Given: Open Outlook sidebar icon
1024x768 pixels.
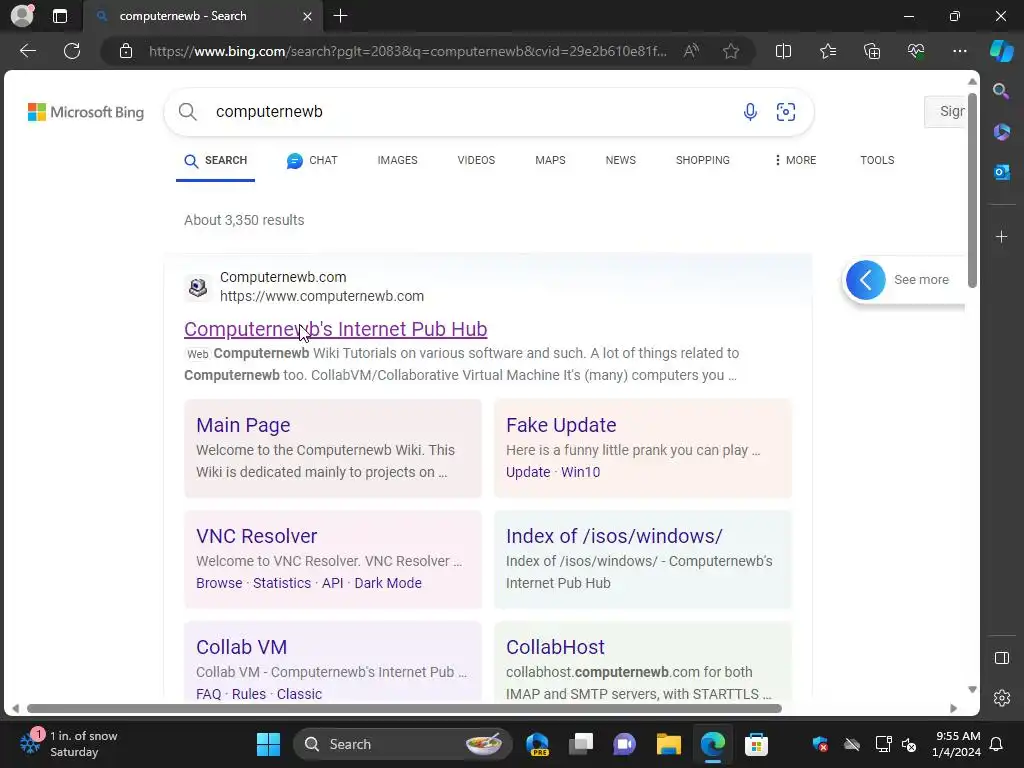Looking at the screenshot, I should [x=1001, y=172].
